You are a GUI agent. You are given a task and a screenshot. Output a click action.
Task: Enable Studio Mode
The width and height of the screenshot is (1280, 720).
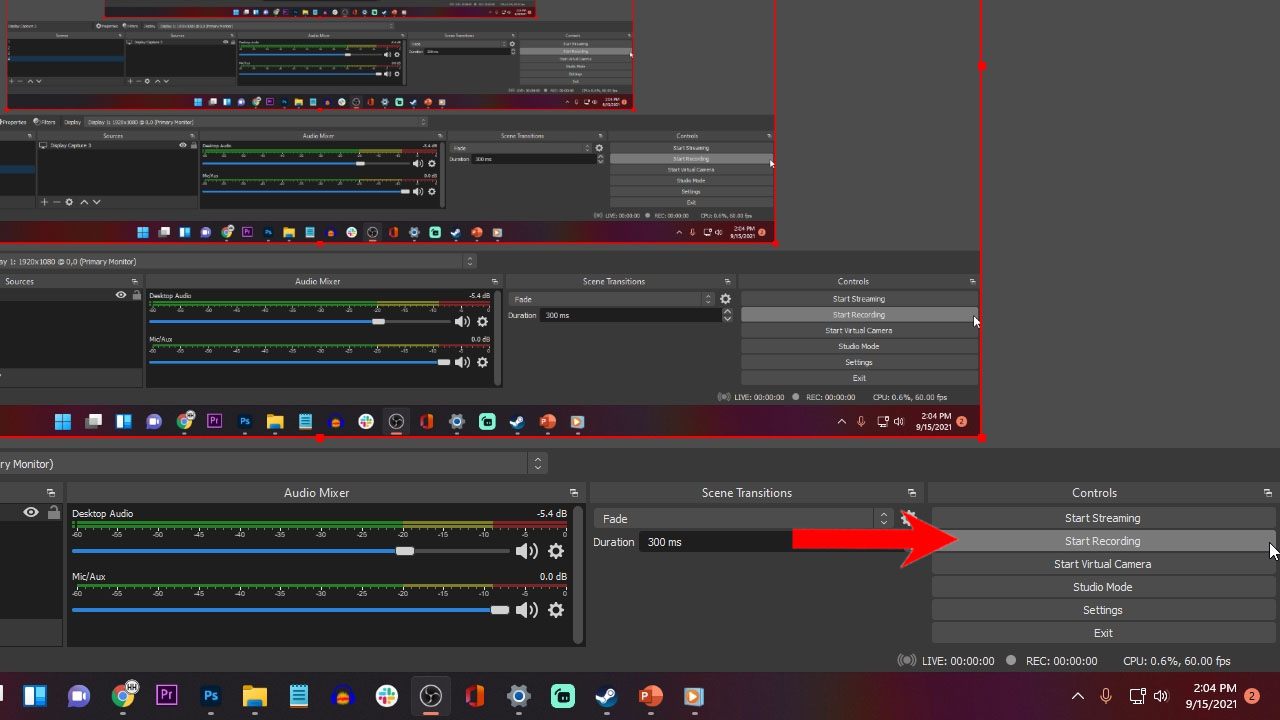pyautogui.click(x=1102, y=587)
